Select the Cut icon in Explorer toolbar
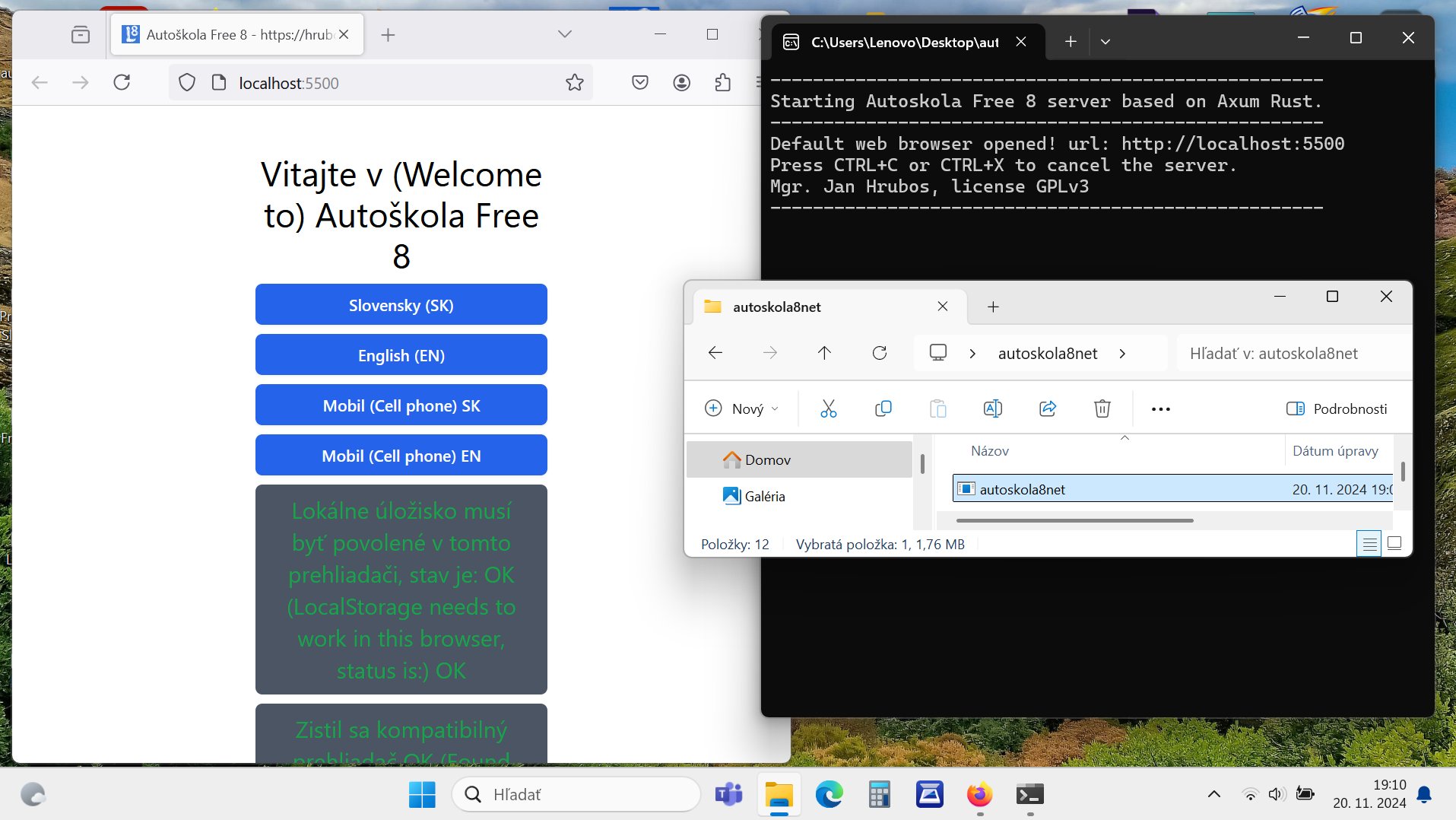The image size is (1456, 820). tap(828, 408)
